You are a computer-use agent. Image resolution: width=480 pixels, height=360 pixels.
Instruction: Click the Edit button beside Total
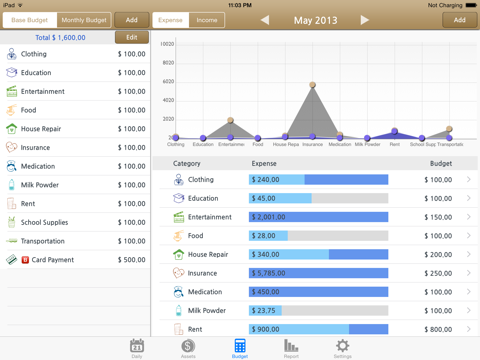click(132, 37)
